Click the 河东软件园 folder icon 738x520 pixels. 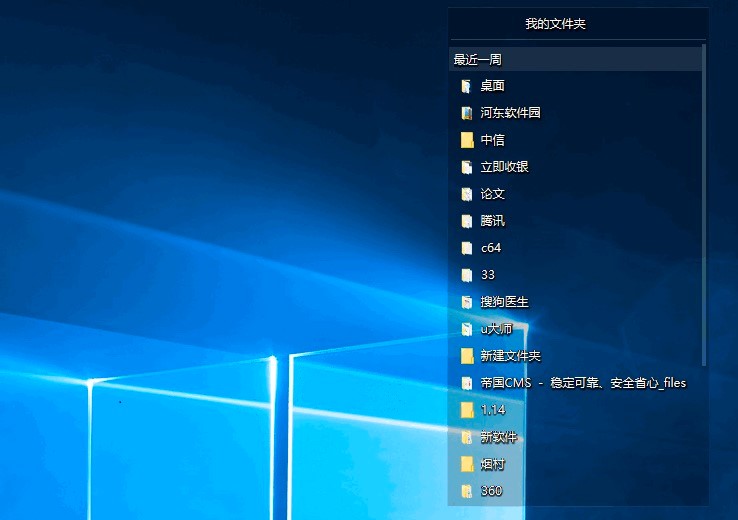(466, 113)
